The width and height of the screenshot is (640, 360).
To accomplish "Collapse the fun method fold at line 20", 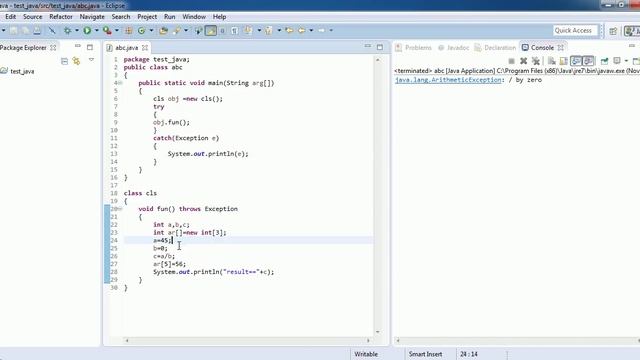I will (x=120, y=209).
